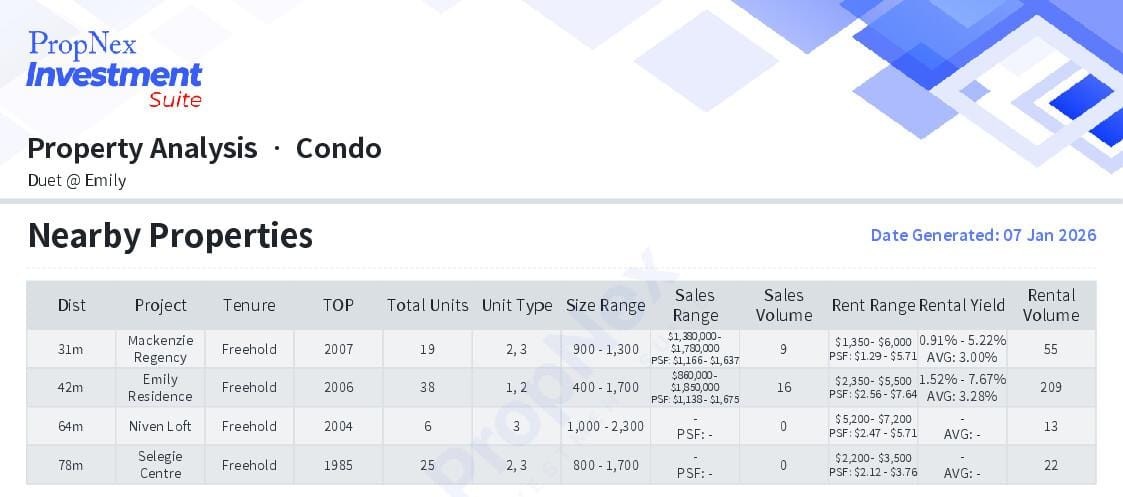Click the Sales Volume column header
Viewport: 1123px width, 497px height.
pos(784,305)
